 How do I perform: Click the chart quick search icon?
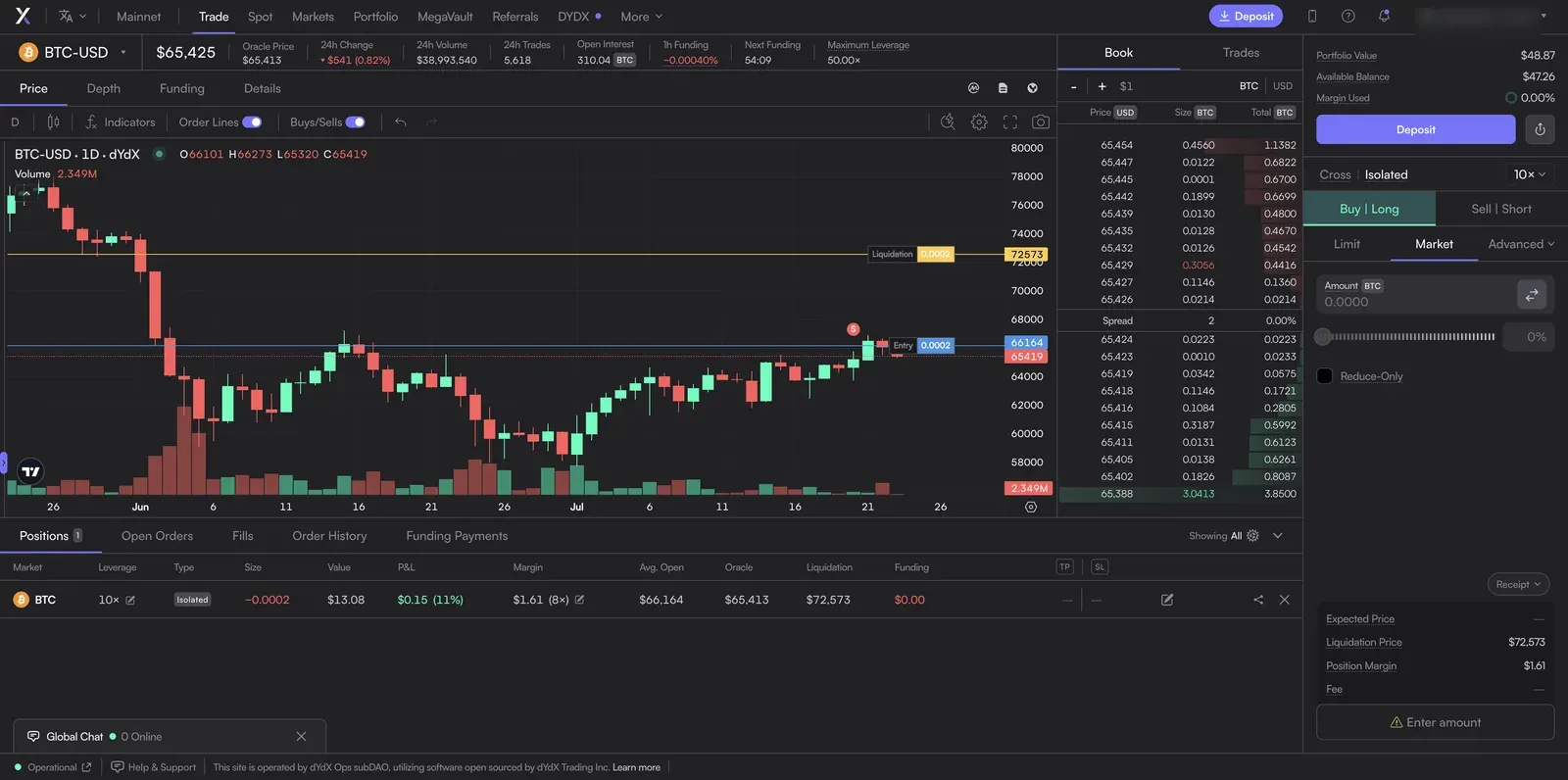(948, 122)
